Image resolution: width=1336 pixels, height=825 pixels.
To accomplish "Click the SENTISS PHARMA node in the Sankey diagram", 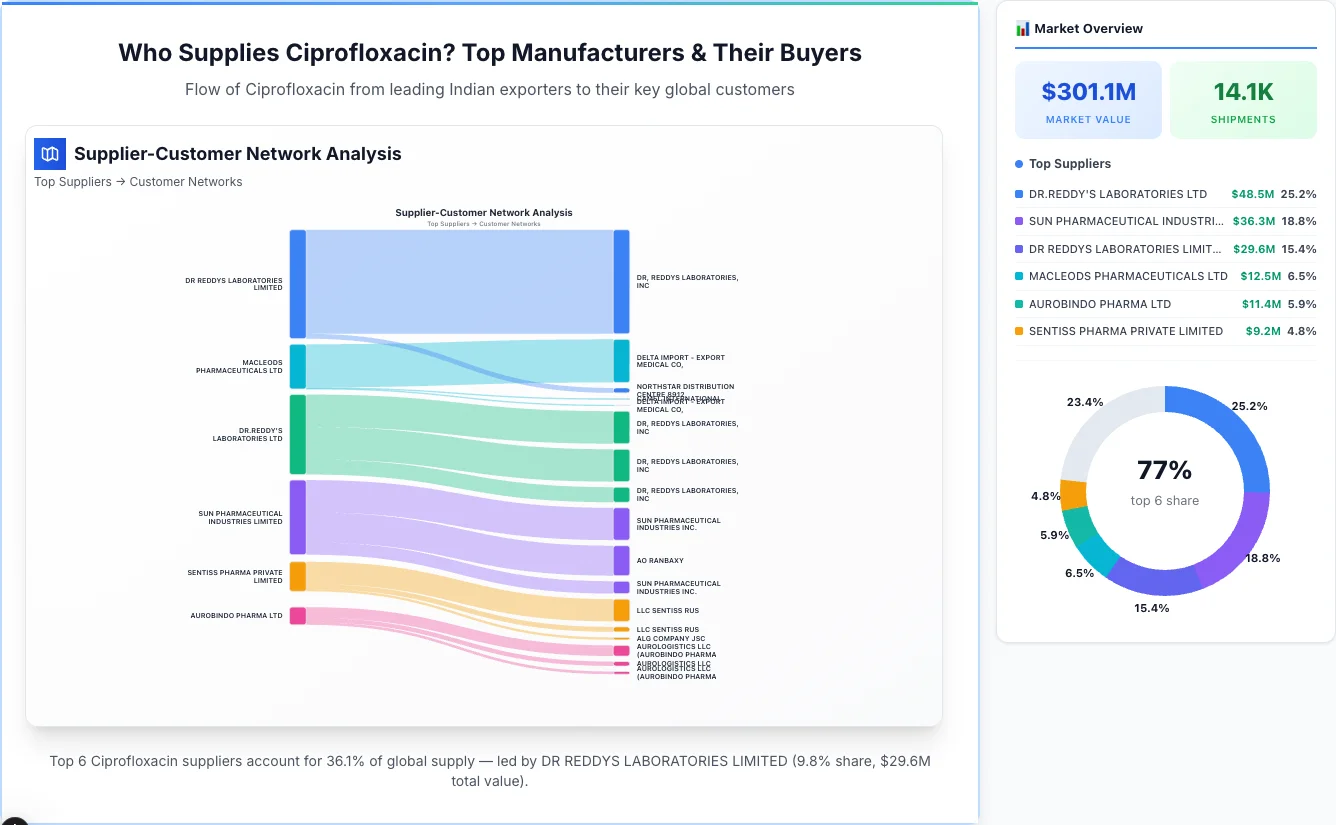I will pyautogui.click(x=297, y=575).
